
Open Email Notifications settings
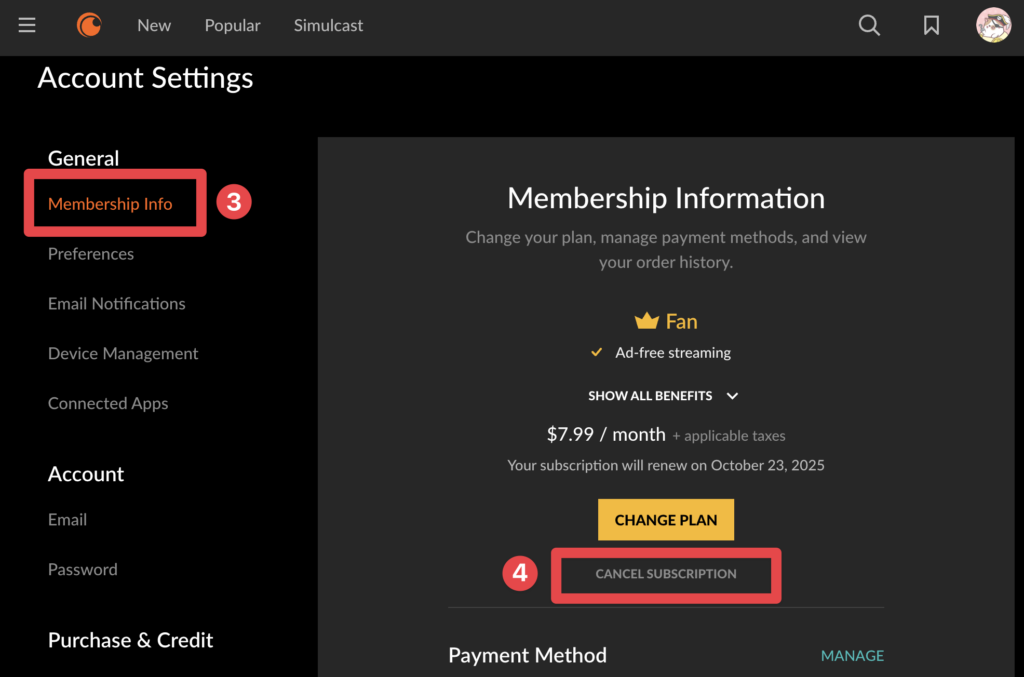pyautogui.click(x=116, y=303)
